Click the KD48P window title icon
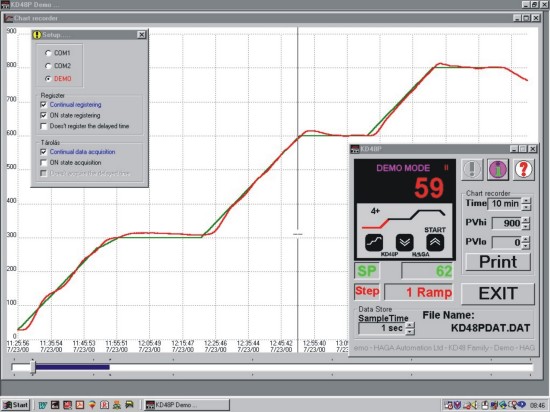 coord(355,149)
